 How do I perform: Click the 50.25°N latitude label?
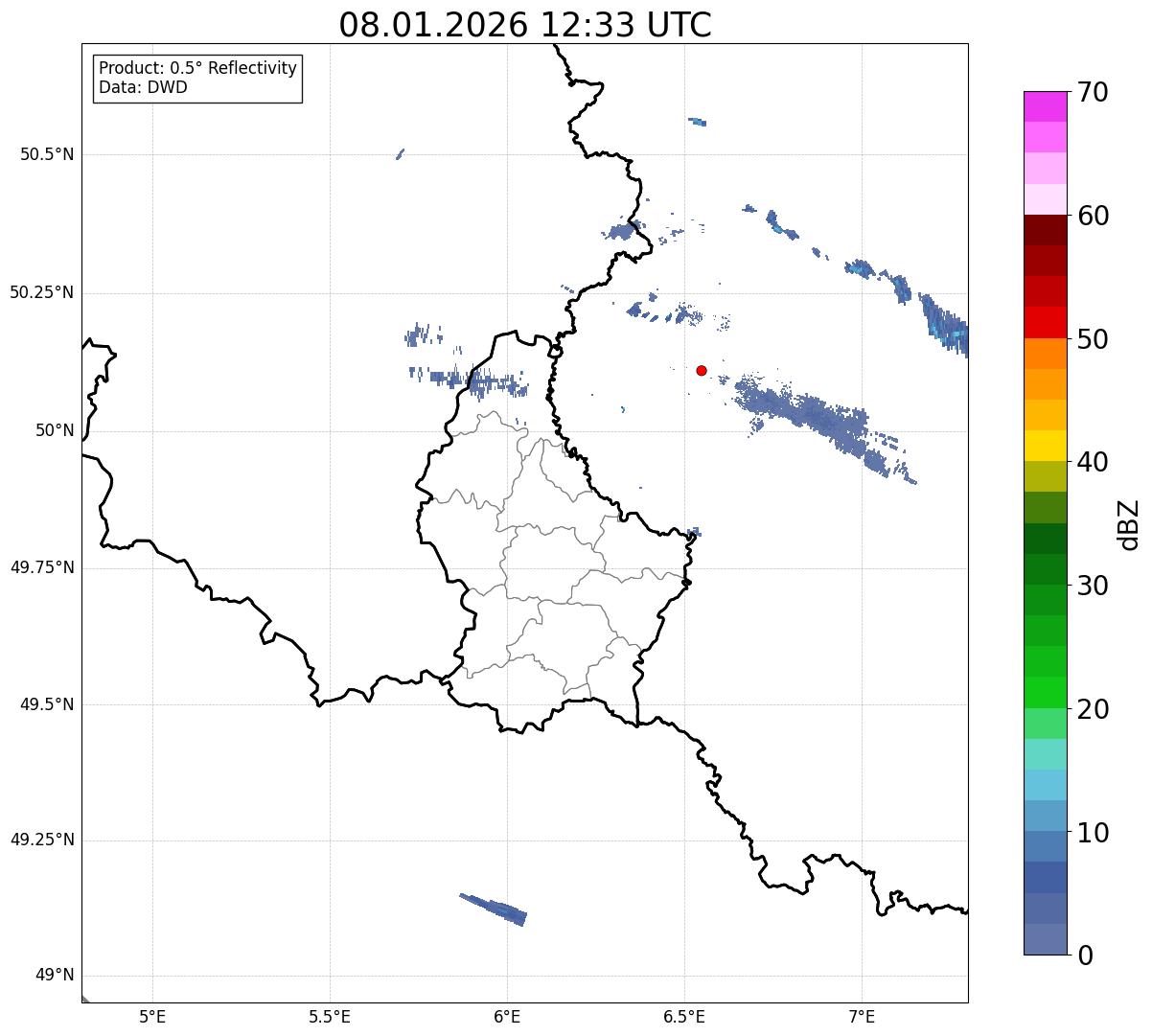point(42,292)
